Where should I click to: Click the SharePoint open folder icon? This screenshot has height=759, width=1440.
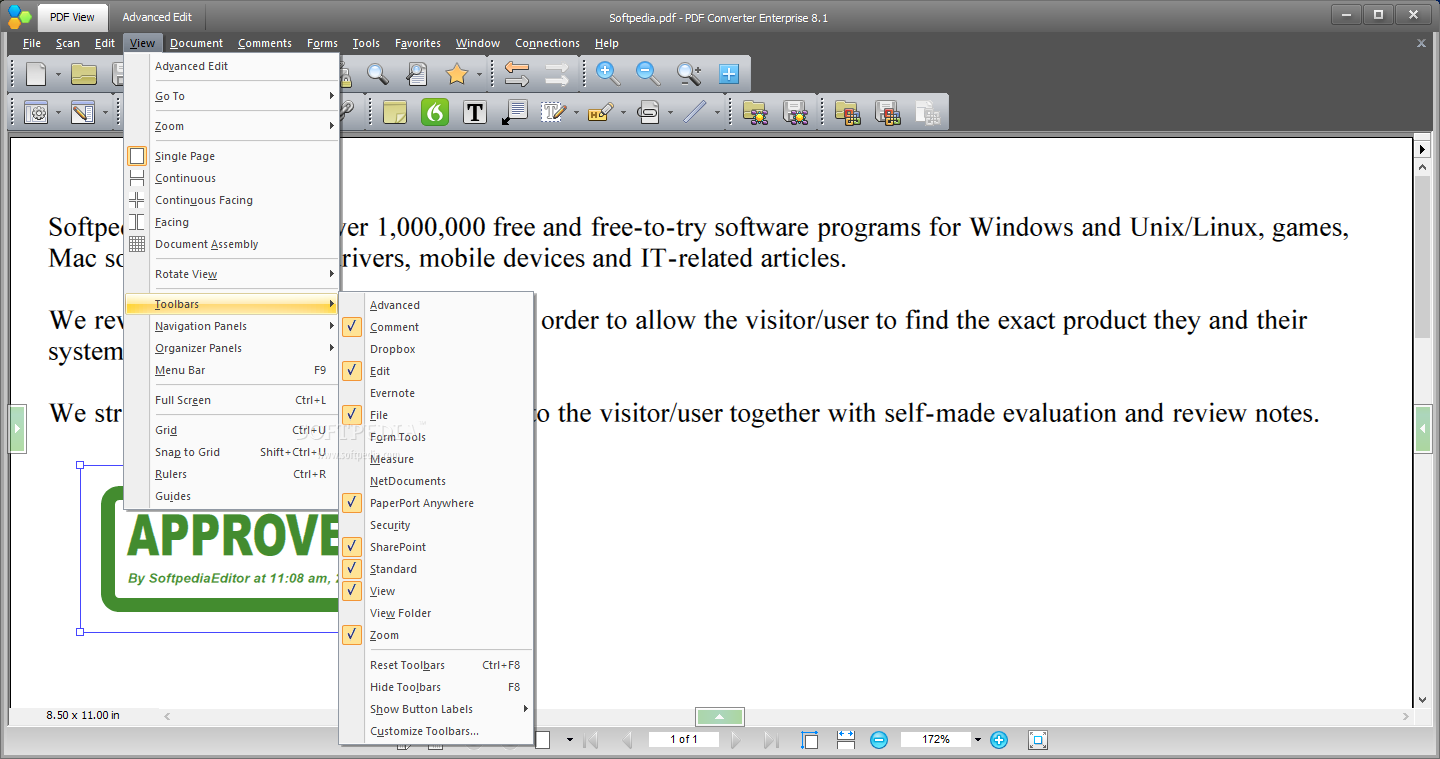(x=755, y=112)
